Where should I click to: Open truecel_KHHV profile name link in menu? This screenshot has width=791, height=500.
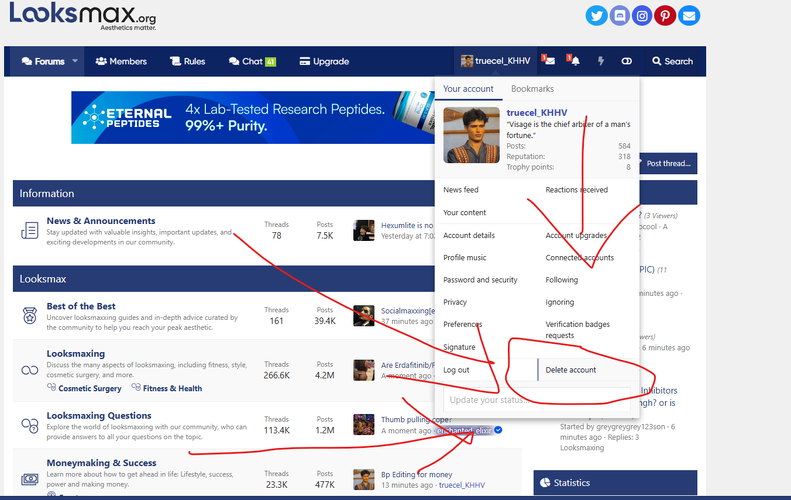click(537, 112)
